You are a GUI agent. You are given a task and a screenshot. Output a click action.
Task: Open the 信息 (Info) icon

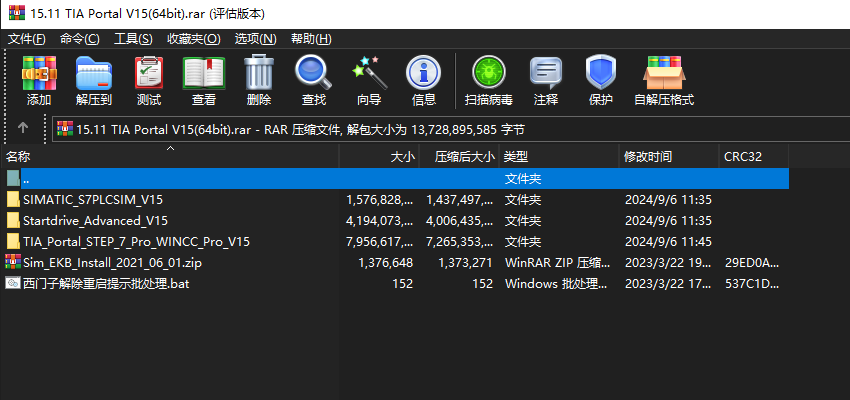[x=423, y=73]
